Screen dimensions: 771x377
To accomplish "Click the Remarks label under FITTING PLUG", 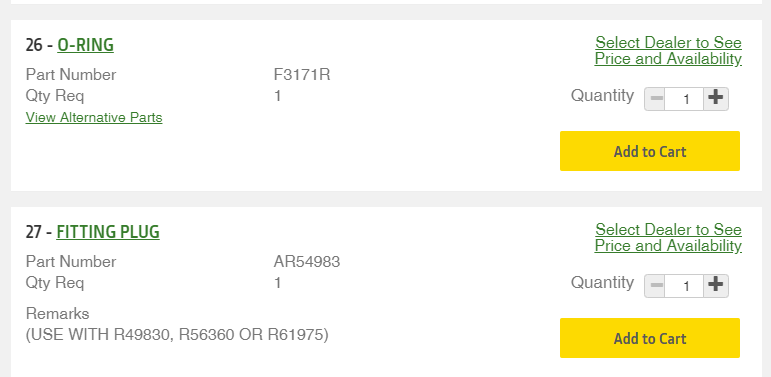I will click(x=58, y=314).
